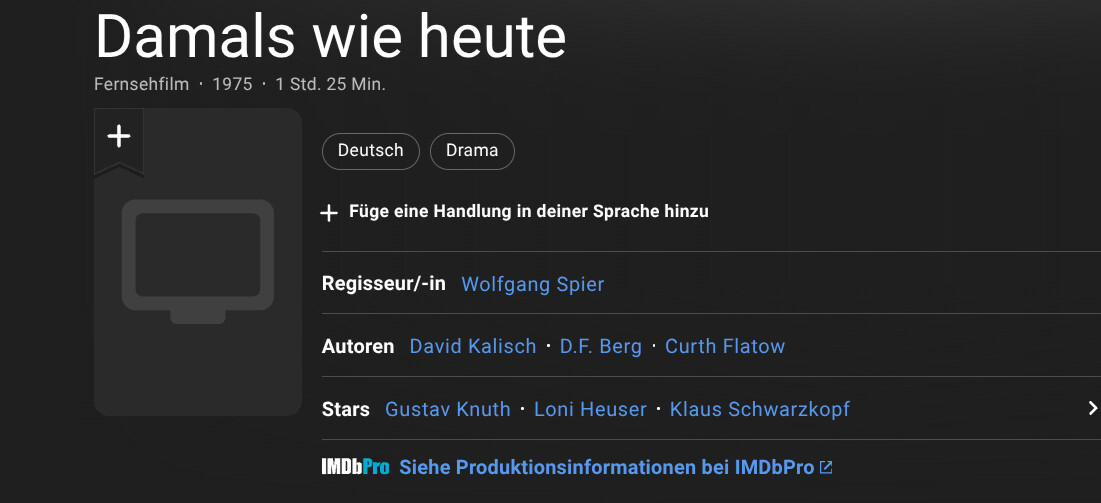Click the IMDbPro logo
The width and height of the screenshot is (1101, 503).
click(355, 467)
